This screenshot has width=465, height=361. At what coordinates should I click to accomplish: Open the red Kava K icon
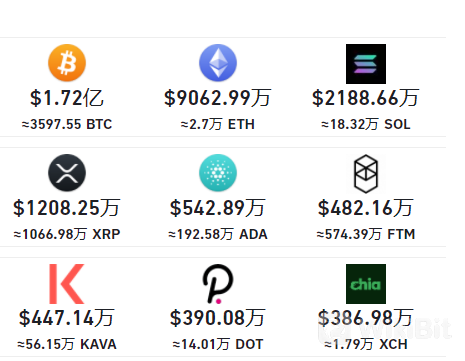[67, 284]
